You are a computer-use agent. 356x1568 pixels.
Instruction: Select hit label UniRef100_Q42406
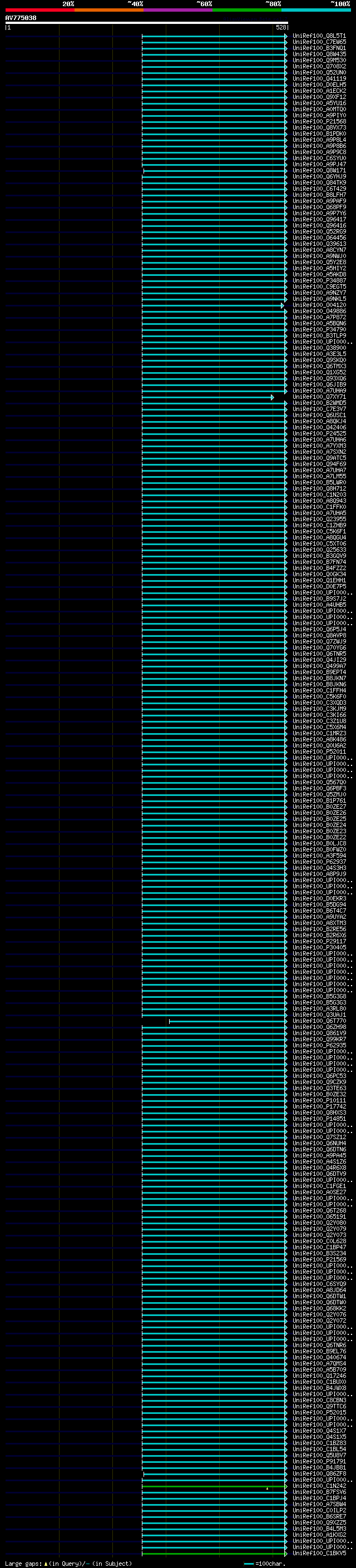[x=319, y=427]
